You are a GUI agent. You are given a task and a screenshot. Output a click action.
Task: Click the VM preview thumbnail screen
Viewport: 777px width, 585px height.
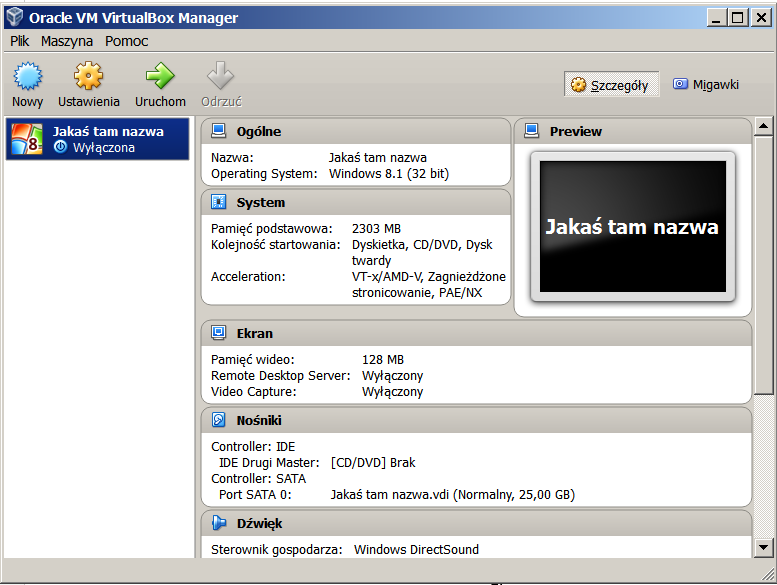tap(633, 226)
